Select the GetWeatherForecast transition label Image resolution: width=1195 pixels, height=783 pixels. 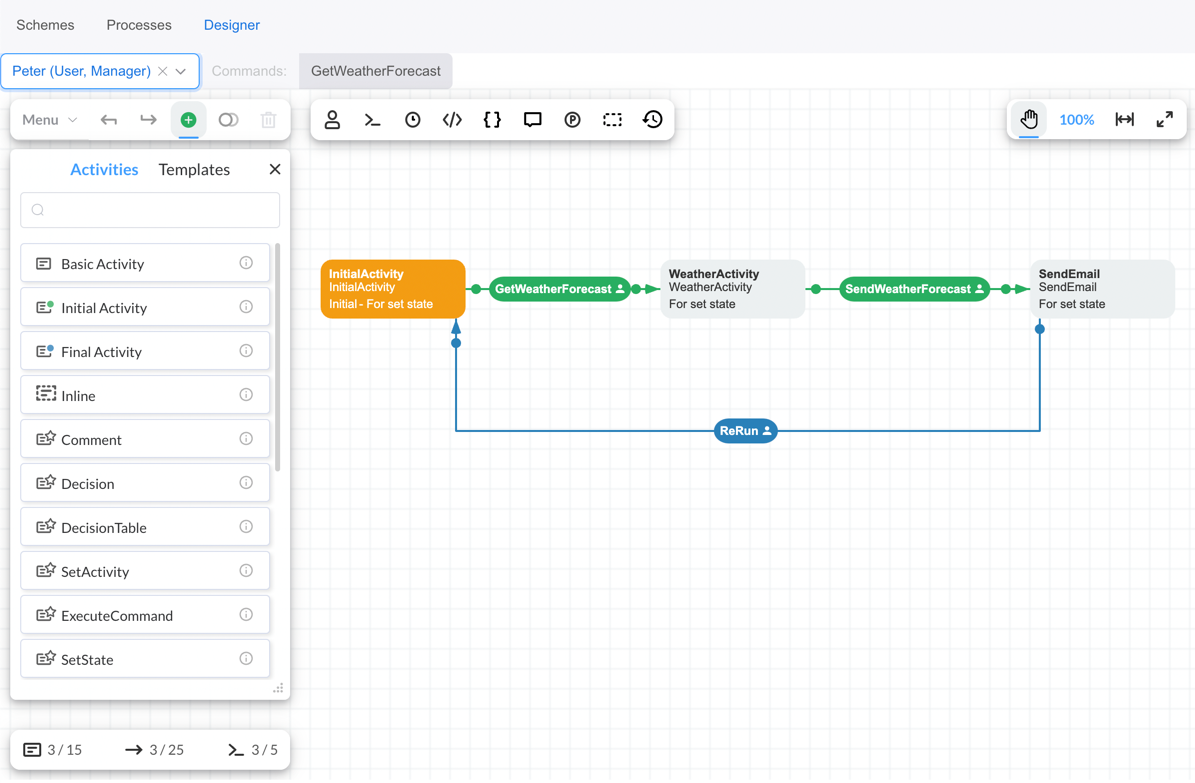(x=559, y=289)
